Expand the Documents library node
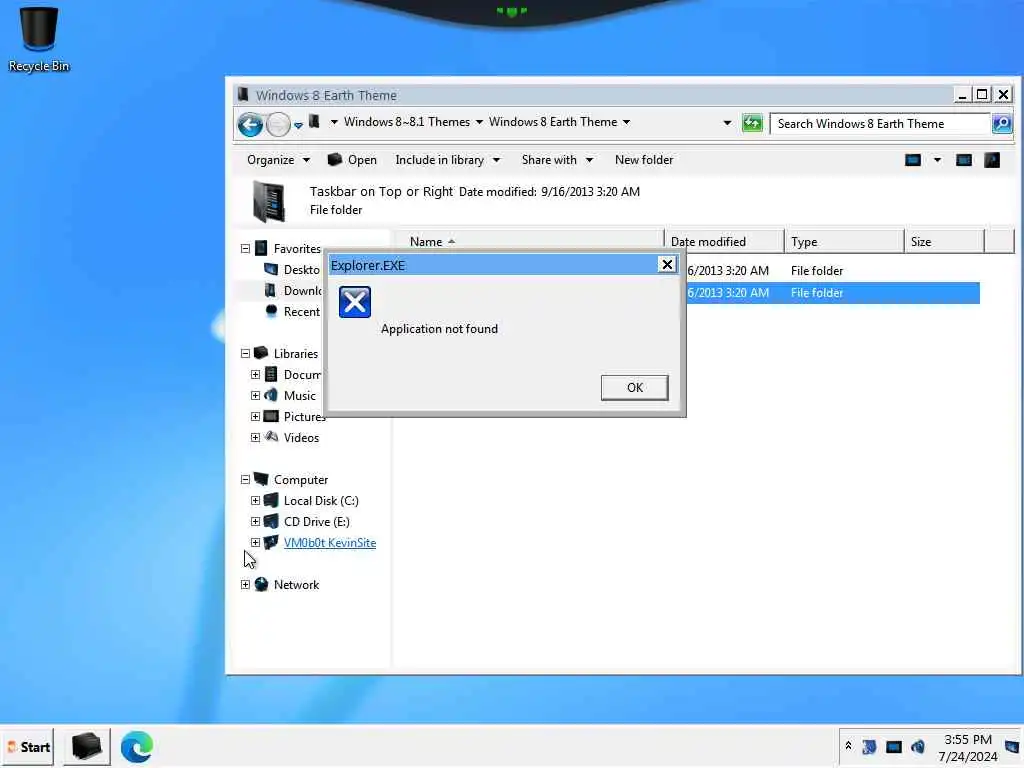Image resolution: width=1024 pixels, height=768 pixels. [255, 374]
